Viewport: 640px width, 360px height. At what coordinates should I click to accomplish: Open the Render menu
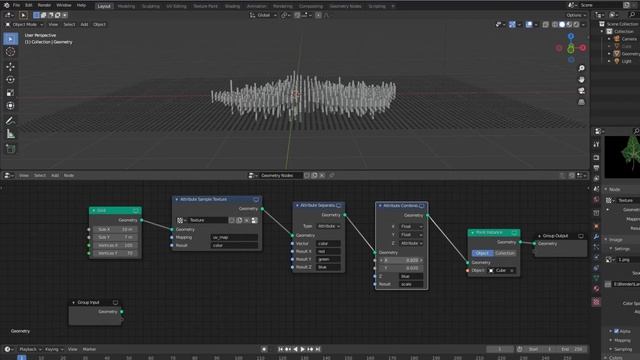point(44,5)
